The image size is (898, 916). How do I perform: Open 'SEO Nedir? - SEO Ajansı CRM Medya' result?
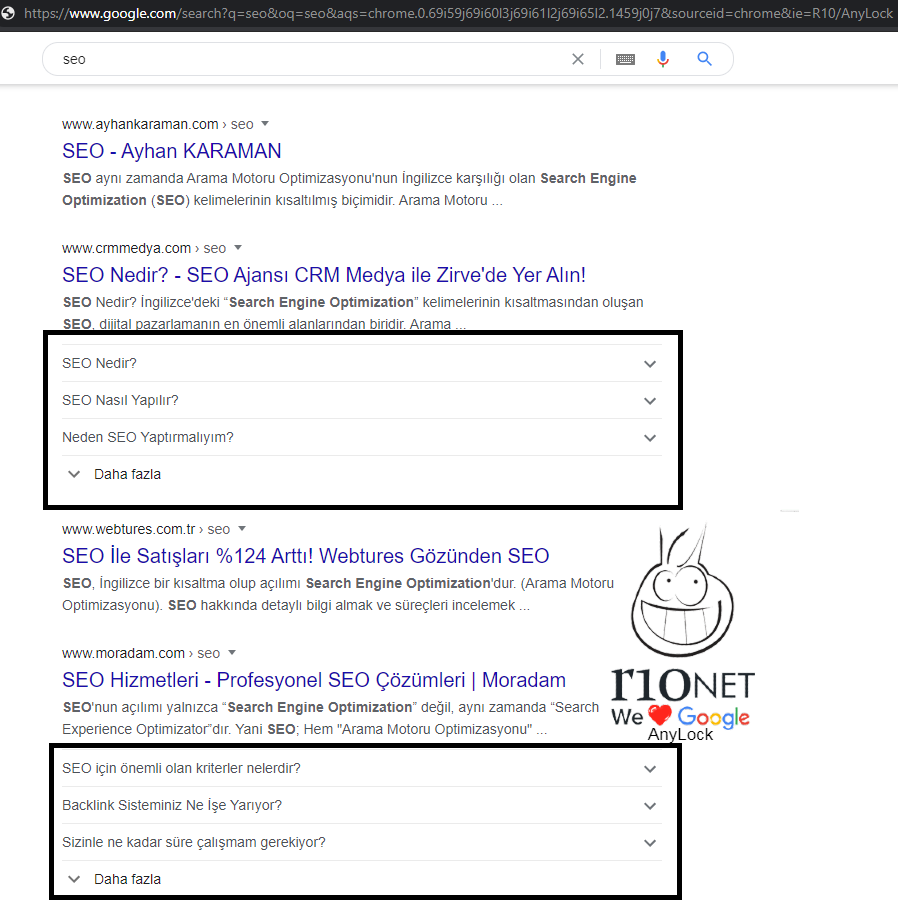324,275
